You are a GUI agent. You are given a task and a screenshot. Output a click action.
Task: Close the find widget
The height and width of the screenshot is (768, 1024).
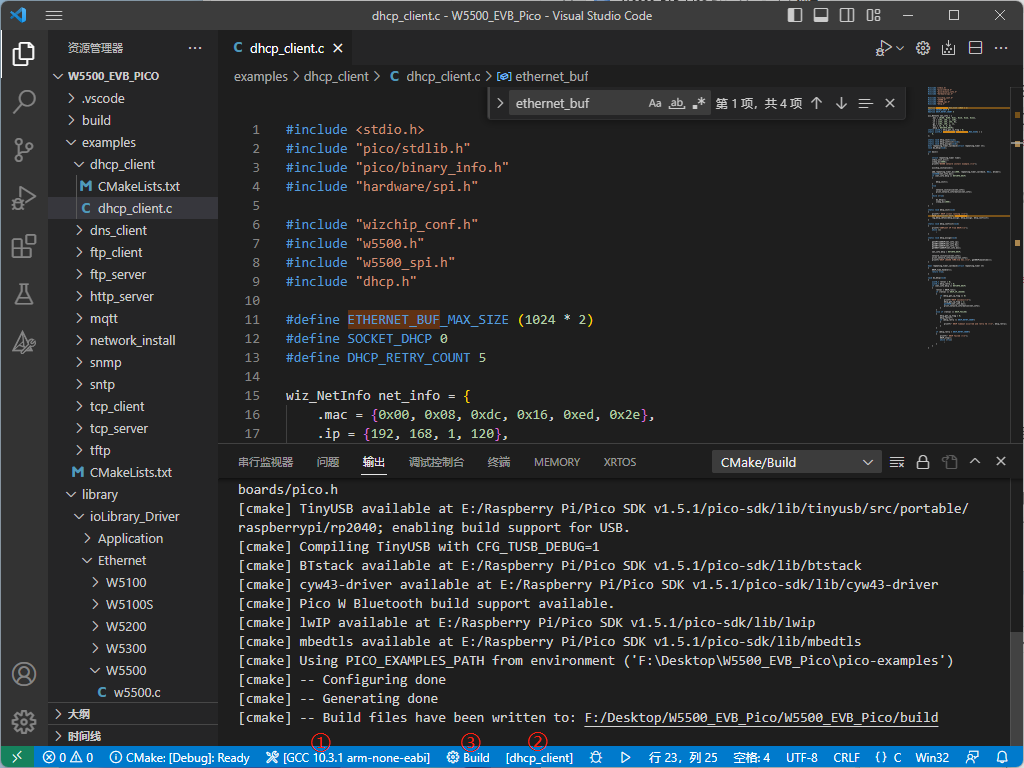point(889,103)
